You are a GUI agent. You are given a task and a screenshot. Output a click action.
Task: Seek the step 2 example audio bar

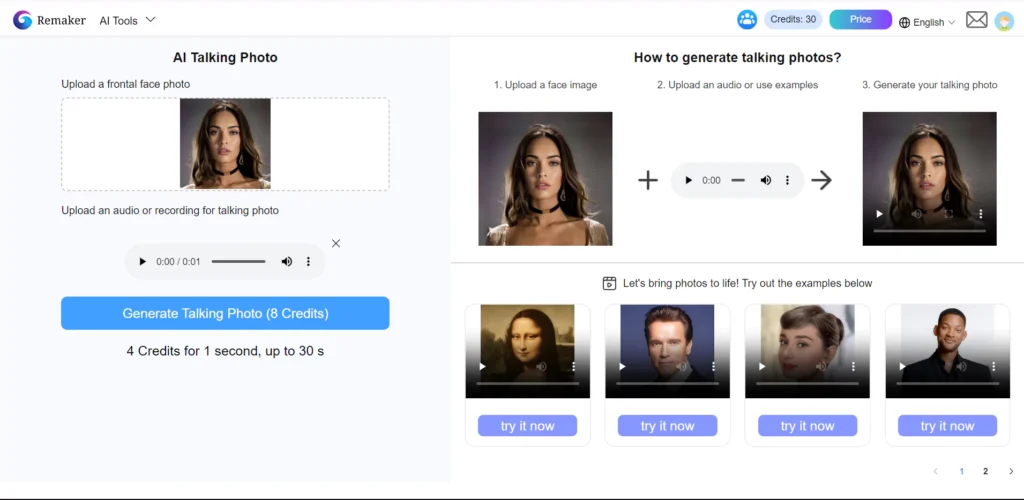point(738,180)
